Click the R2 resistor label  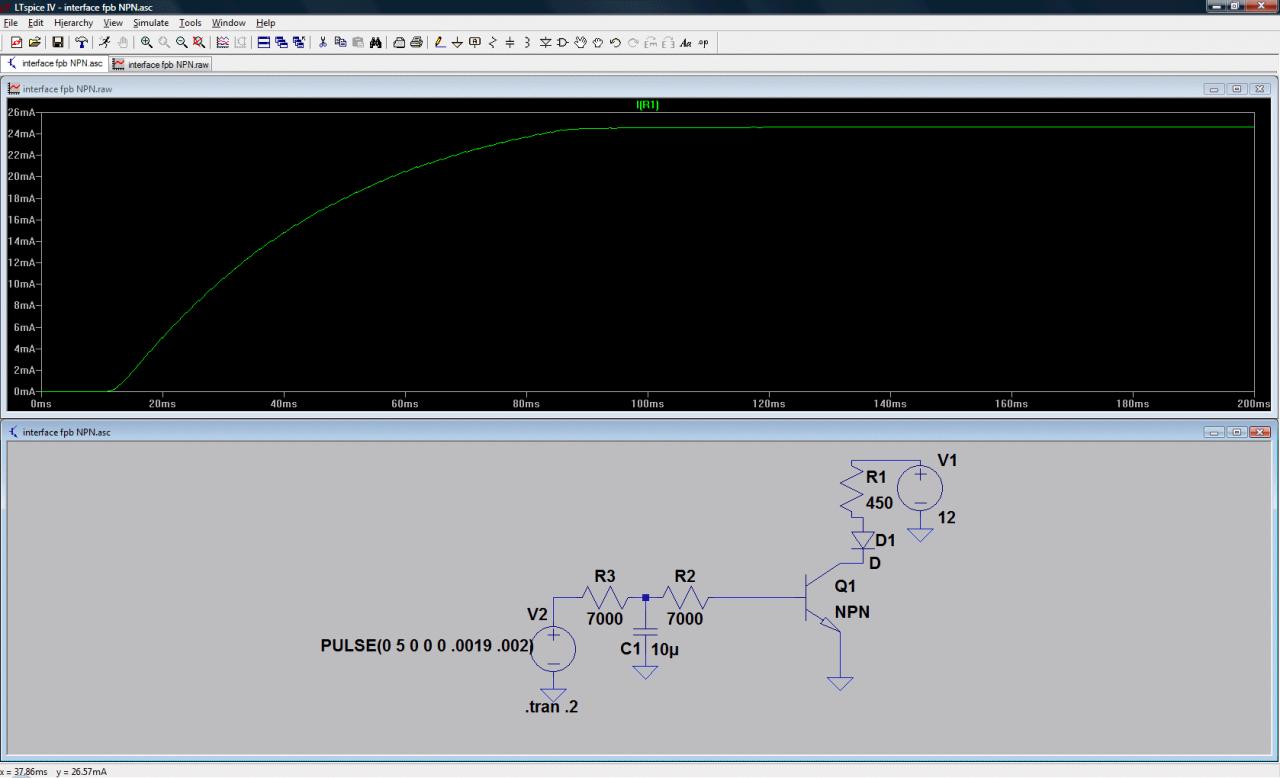pyautogui.click(x=685, y=576)
